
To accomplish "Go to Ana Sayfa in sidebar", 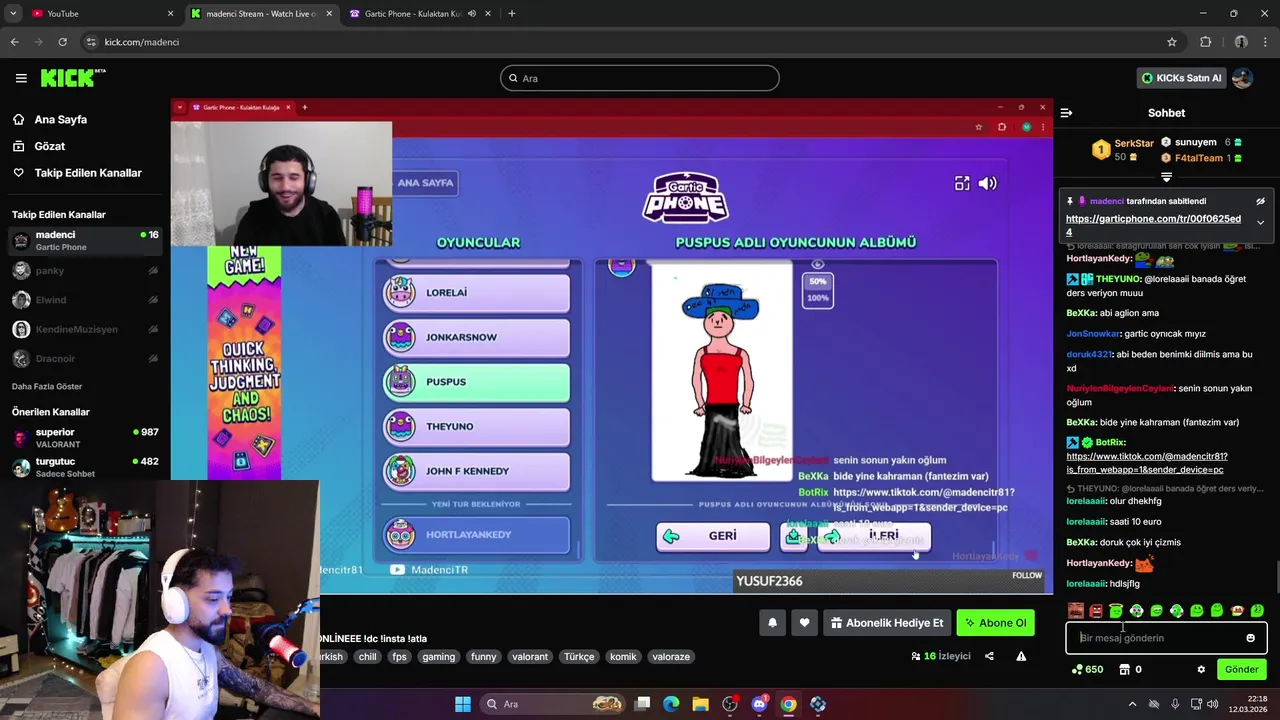I will [60, 119].
